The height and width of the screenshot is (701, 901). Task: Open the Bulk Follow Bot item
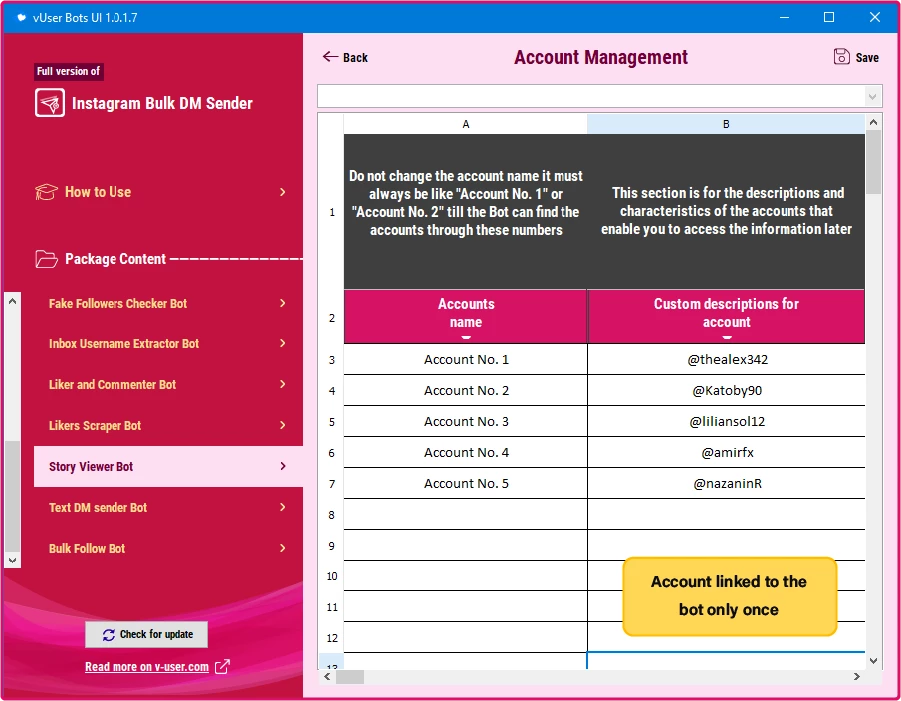click(x=168, y=548)
